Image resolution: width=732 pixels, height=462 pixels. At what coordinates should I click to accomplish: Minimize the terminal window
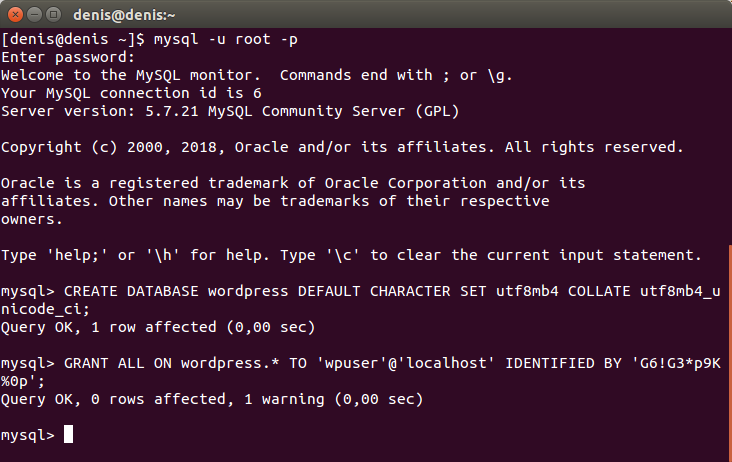pyautogui.click(x=35, y=15)
